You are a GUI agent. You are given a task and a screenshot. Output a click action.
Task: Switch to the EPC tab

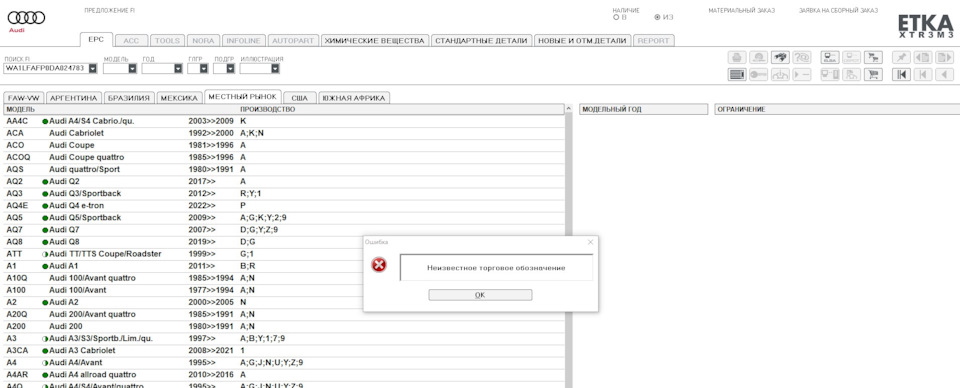tap(96, 40)
